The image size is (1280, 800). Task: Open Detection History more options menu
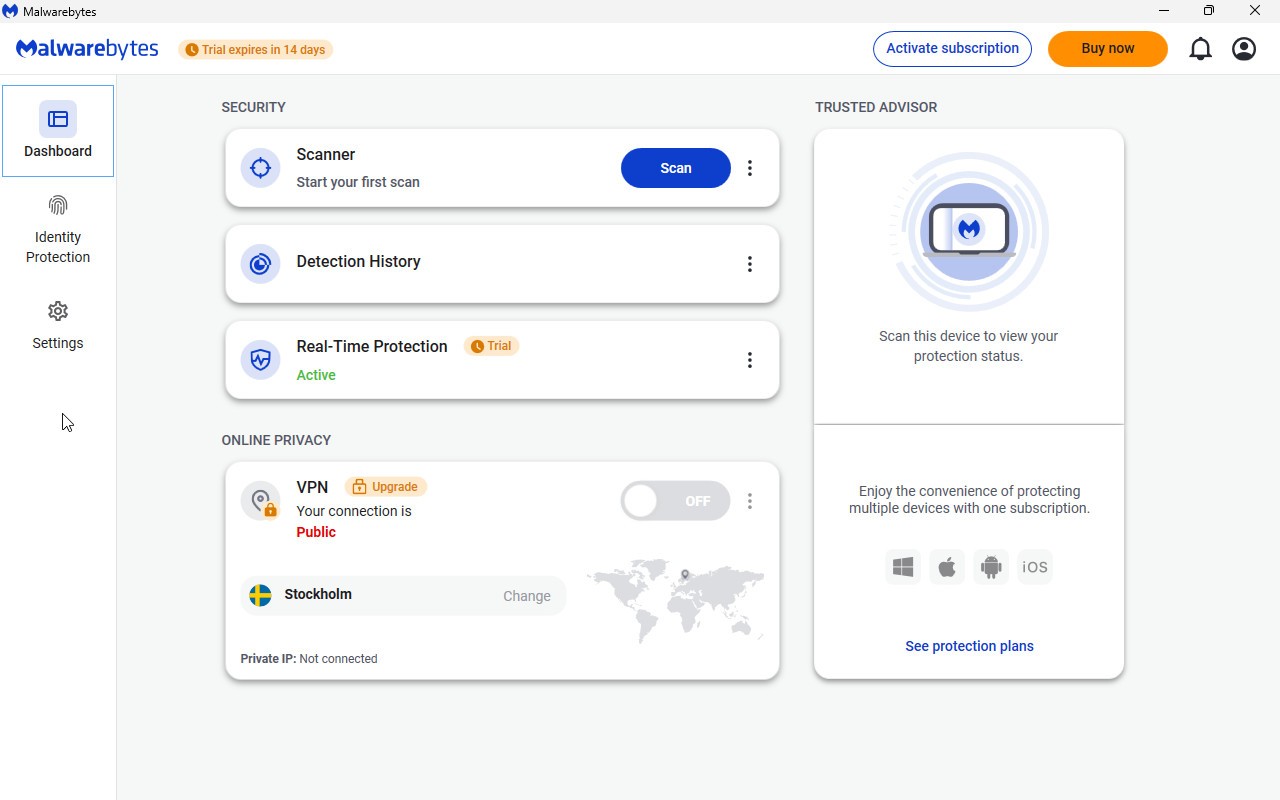pos(750,264)
